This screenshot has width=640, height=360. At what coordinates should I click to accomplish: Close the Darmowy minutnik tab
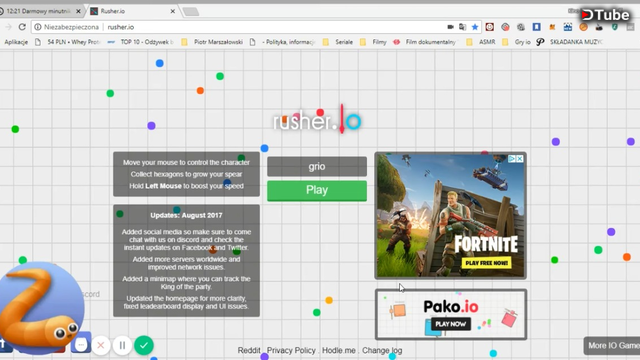78,11
